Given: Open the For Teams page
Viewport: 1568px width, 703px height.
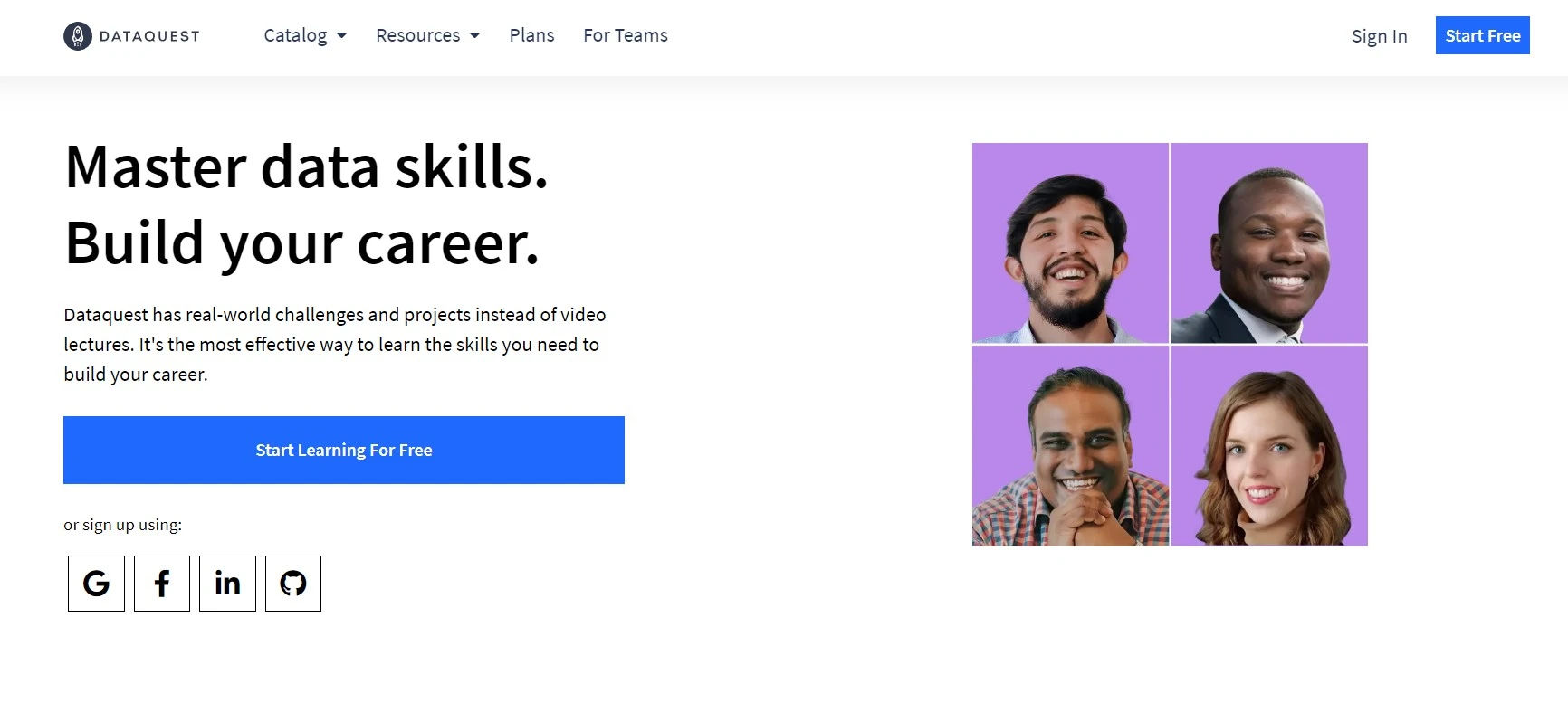Looking at the screenshot, I should pyautogui.click(x=626, y=35).
